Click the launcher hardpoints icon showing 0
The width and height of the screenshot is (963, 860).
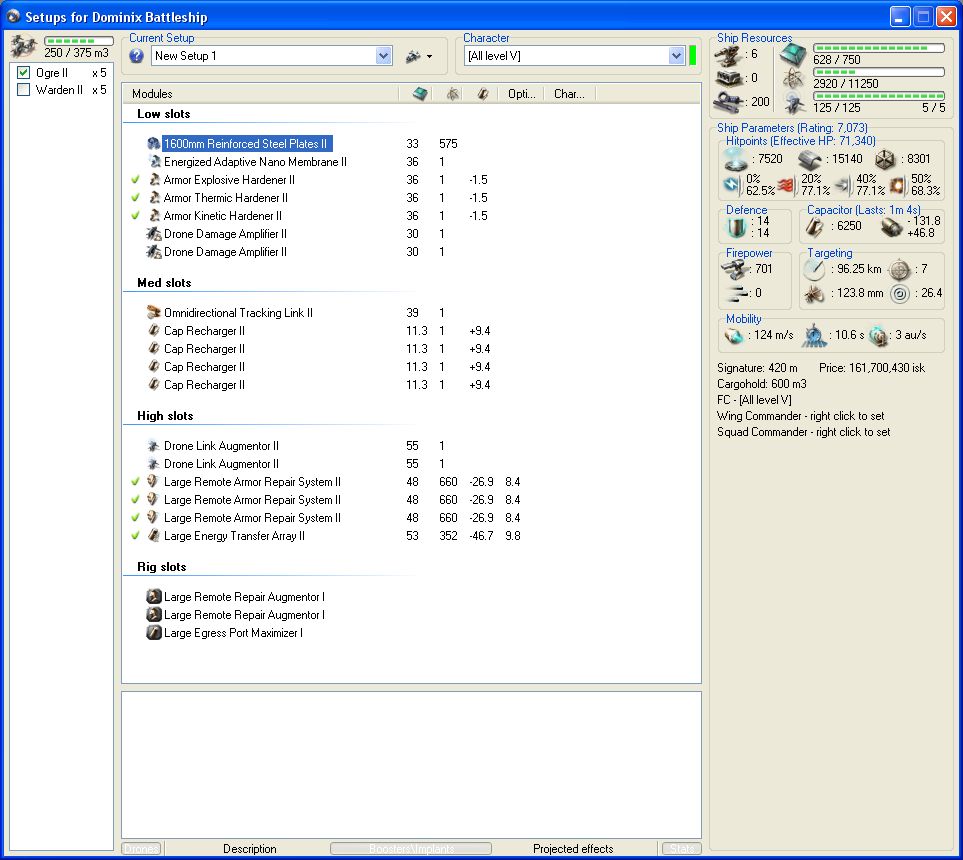click(x=728, y=79)
